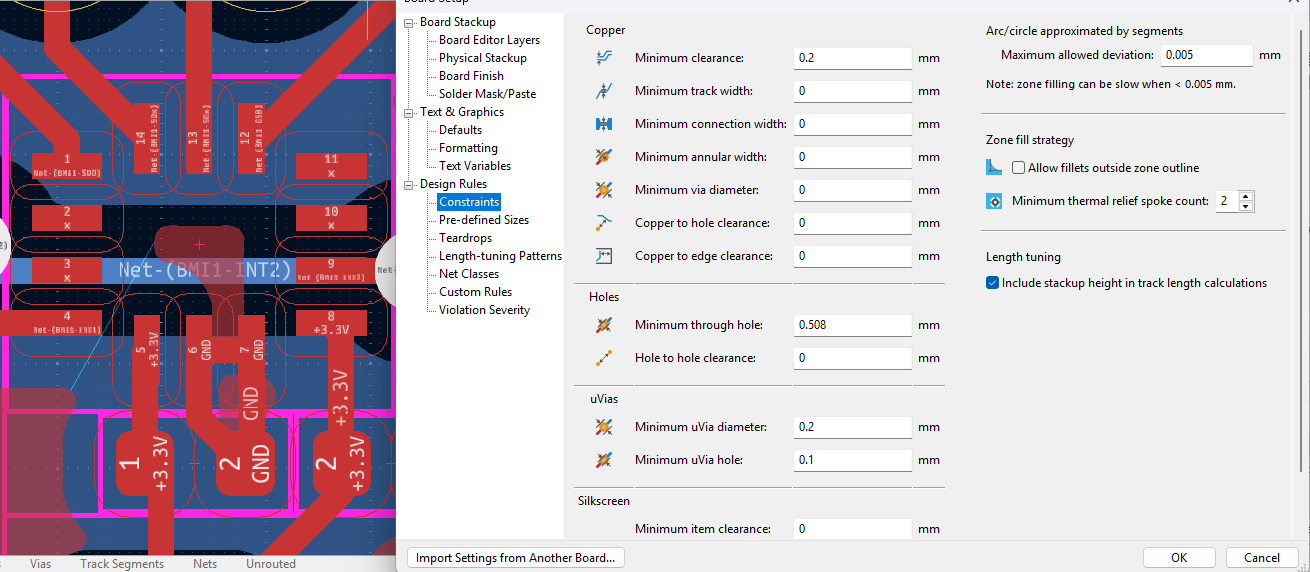Screen dimensions: 1310x572
Task: Click the Minimum via diameter icon
Action: tap(603, 190)
